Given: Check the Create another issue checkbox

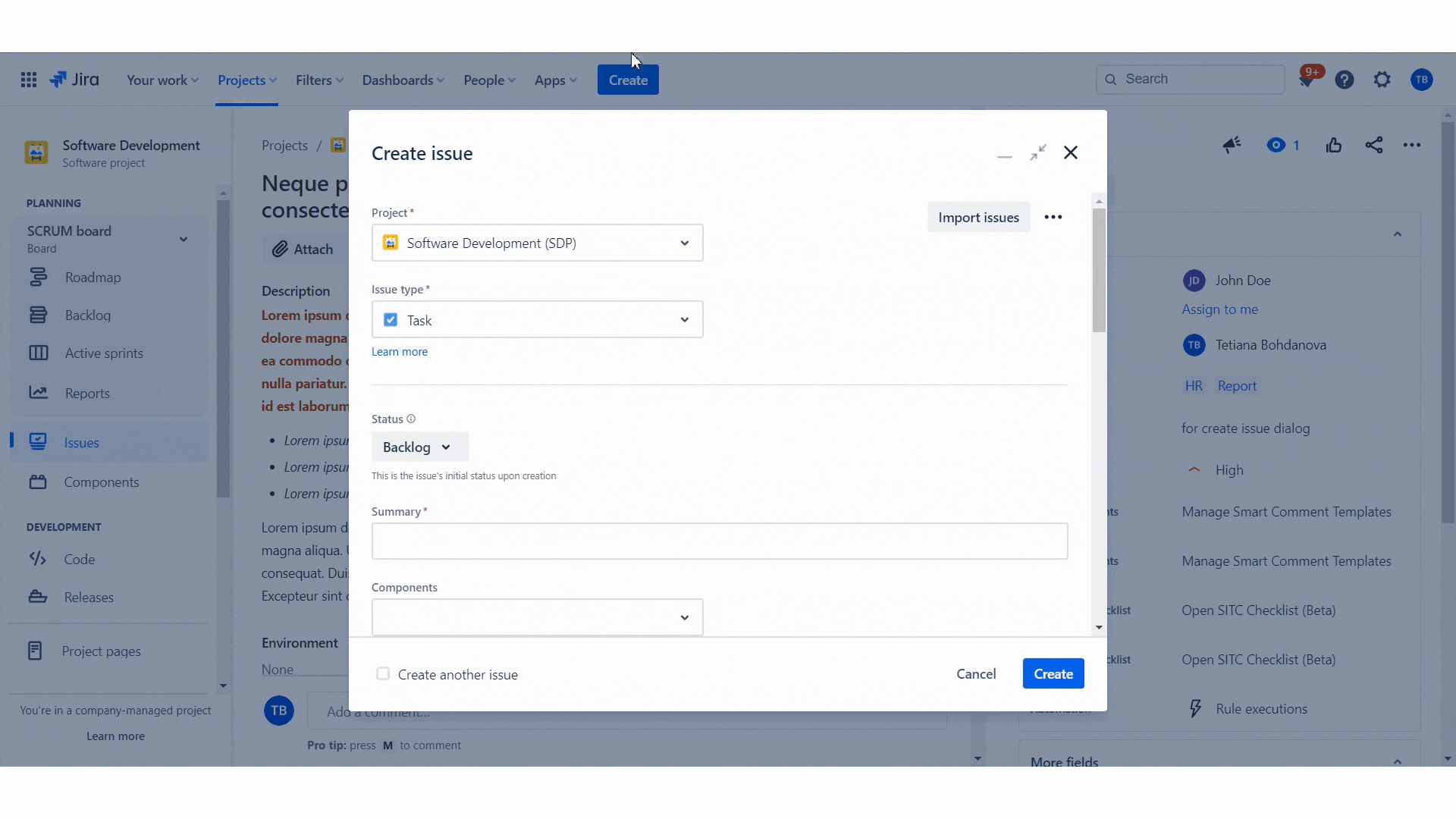Looking at the screenshot, I should pos(383,674).
